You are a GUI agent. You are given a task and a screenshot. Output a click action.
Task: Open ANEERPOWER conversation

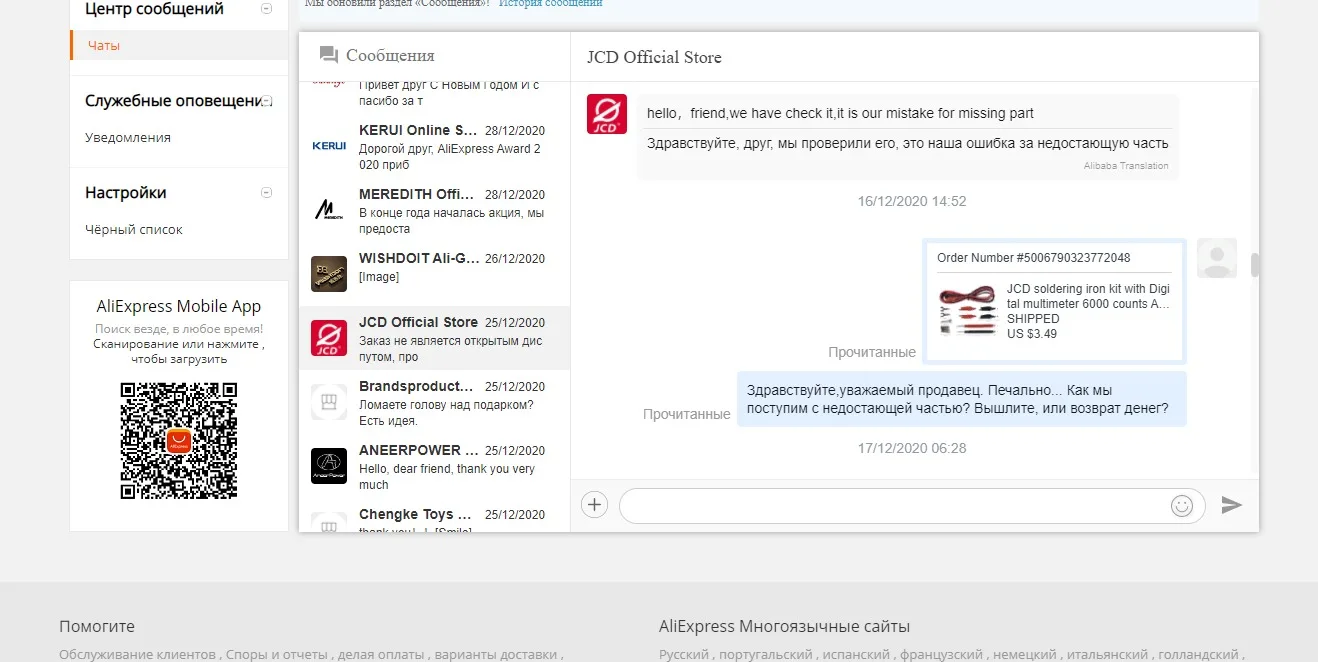434,466
